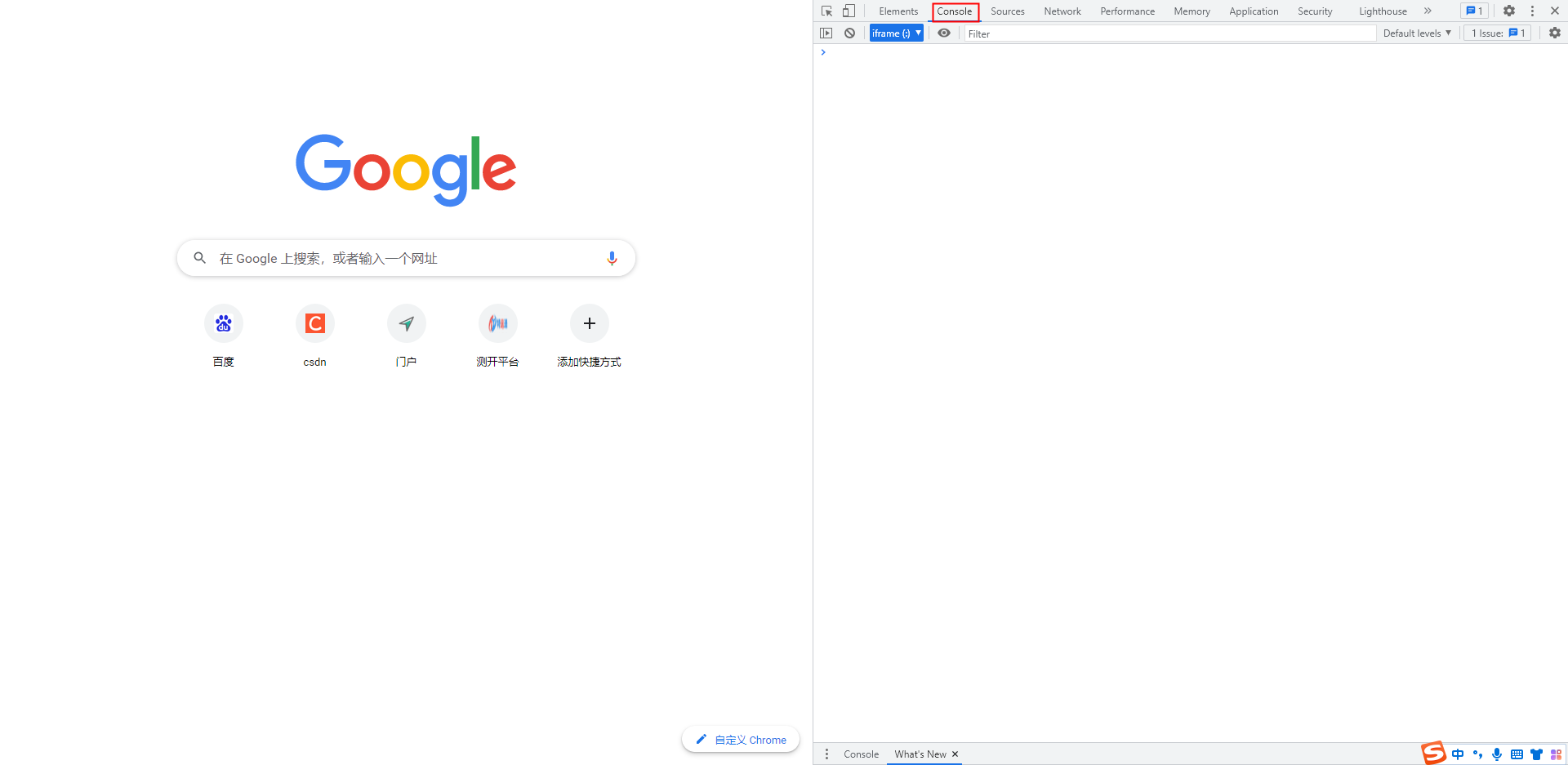Toggle Sogou Chinese/English mode icon
1568x765 pixels.
click(1458, 754)
